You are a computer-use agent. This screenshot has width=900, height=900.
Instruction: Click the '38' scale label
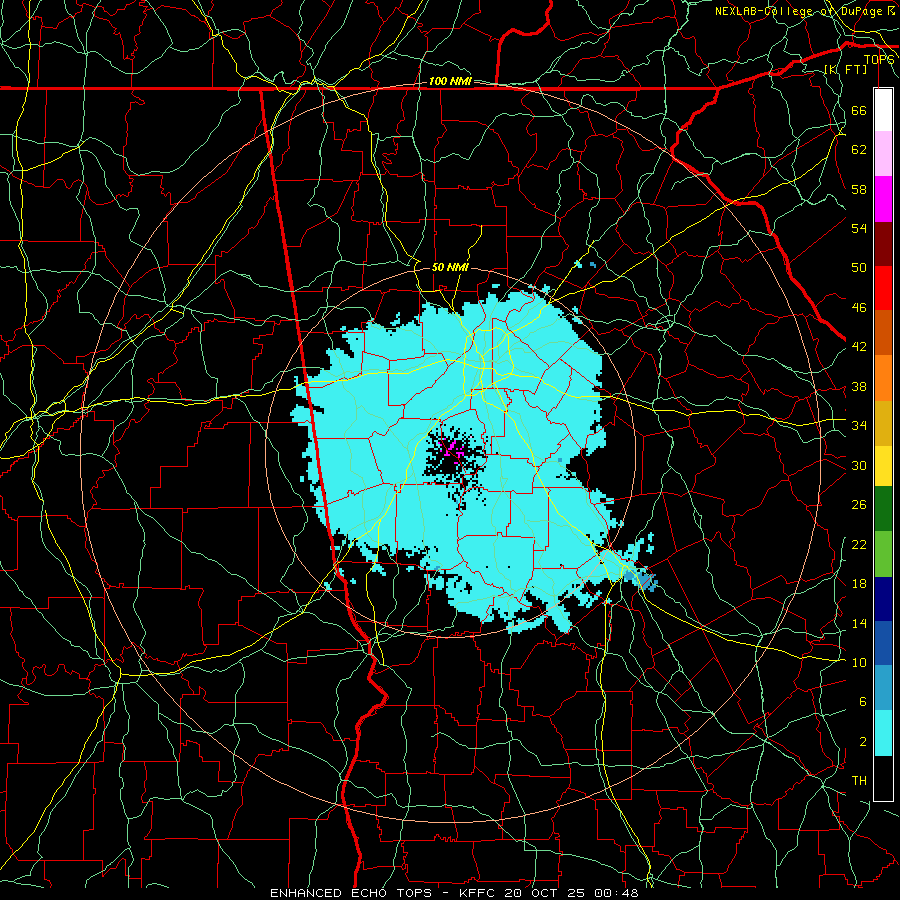click(859, 386)
